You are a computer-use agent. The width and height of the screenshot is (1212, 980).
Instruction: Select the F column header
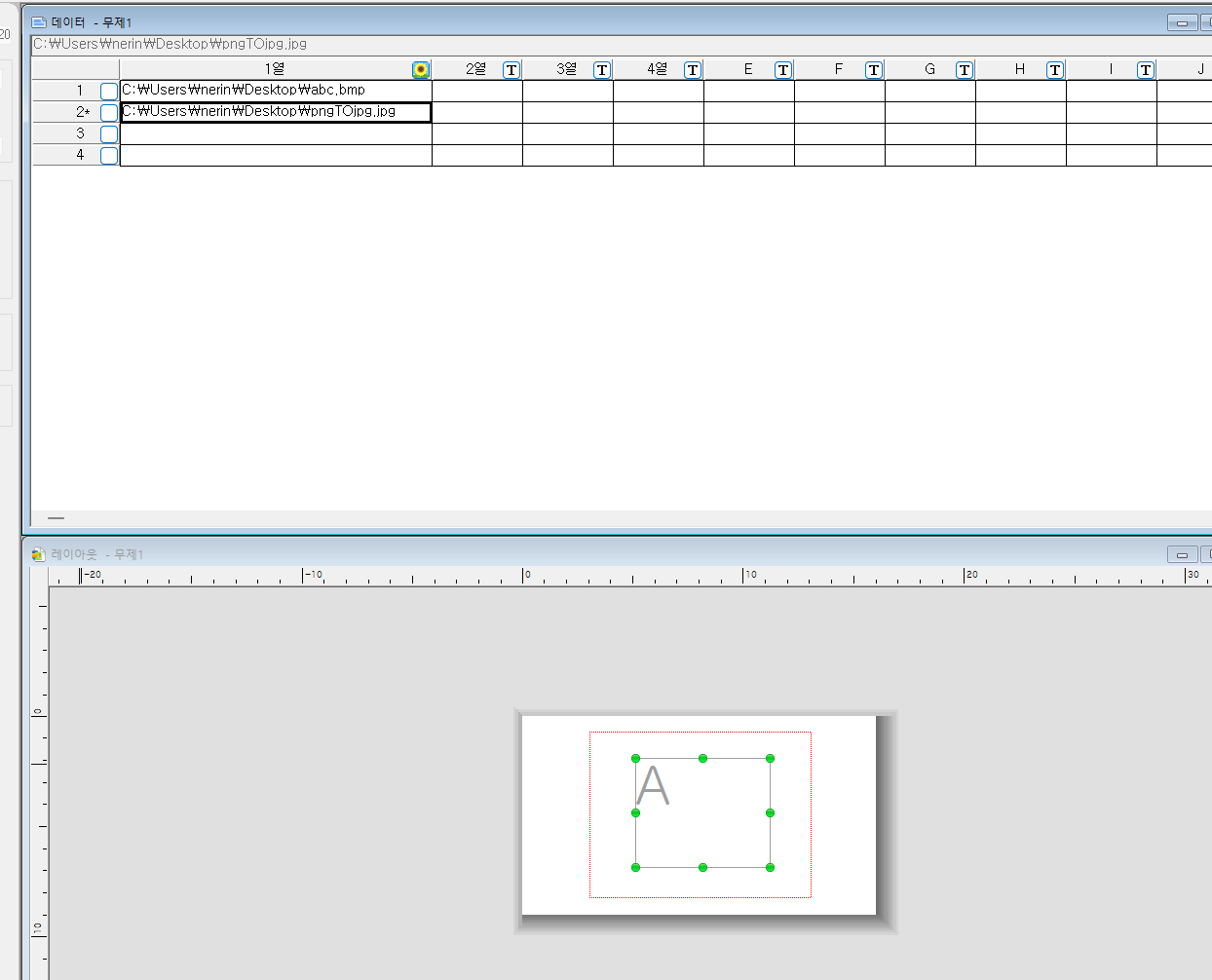[x=840, y=69]
